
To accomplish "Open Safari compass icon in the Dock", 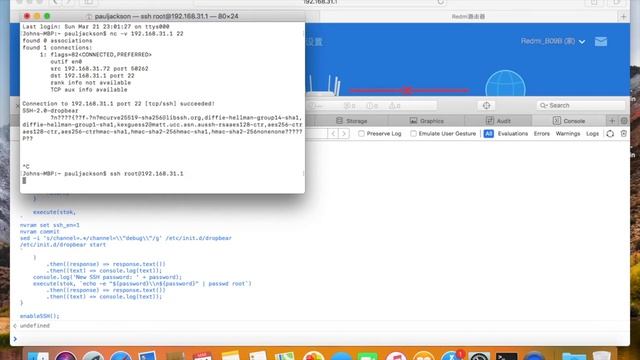I will tap(121, 357).
